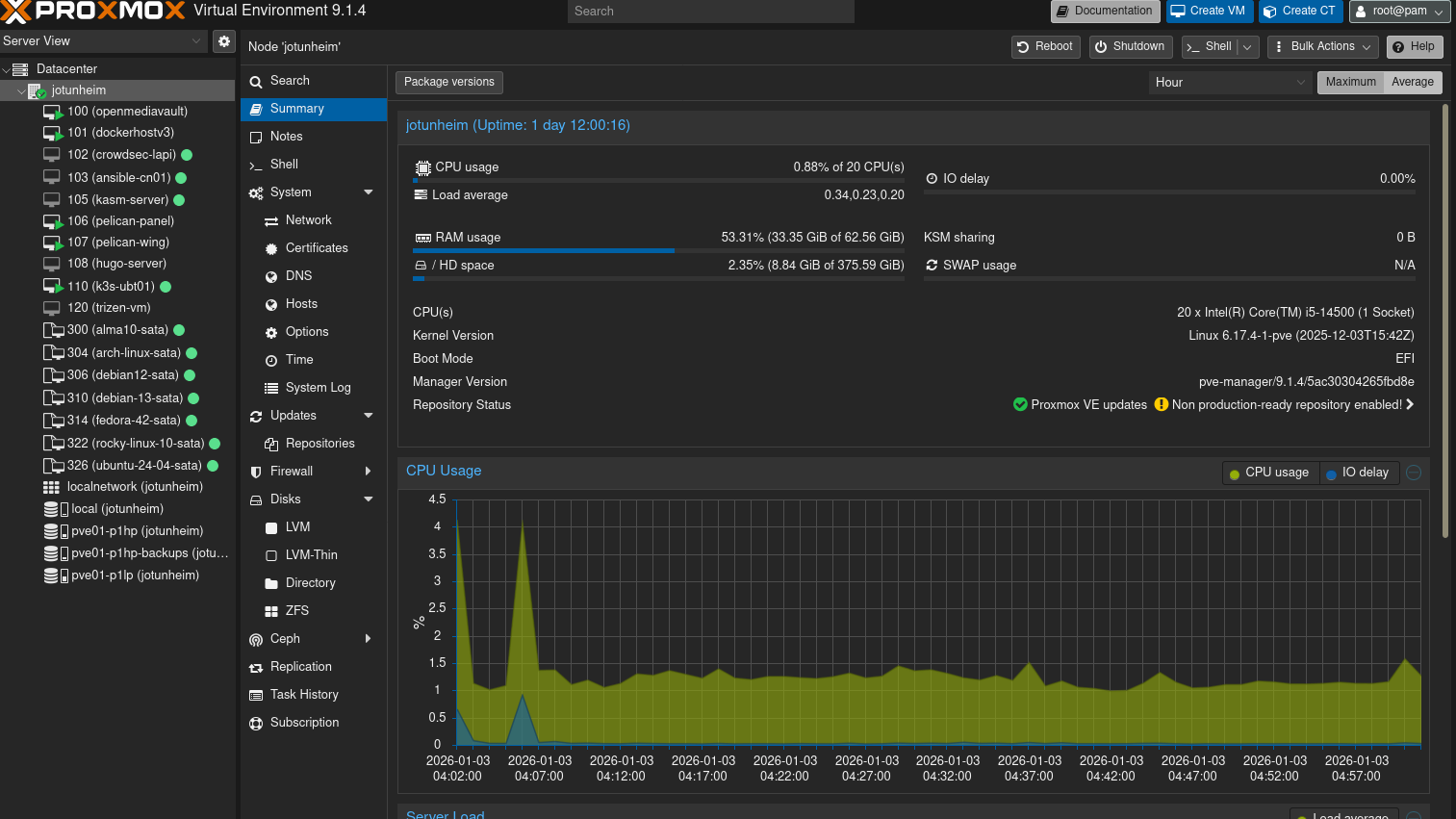The image size is (1456, 819).
Task: Open the Bulk Actions dropdown
Action: (1322, 46)
